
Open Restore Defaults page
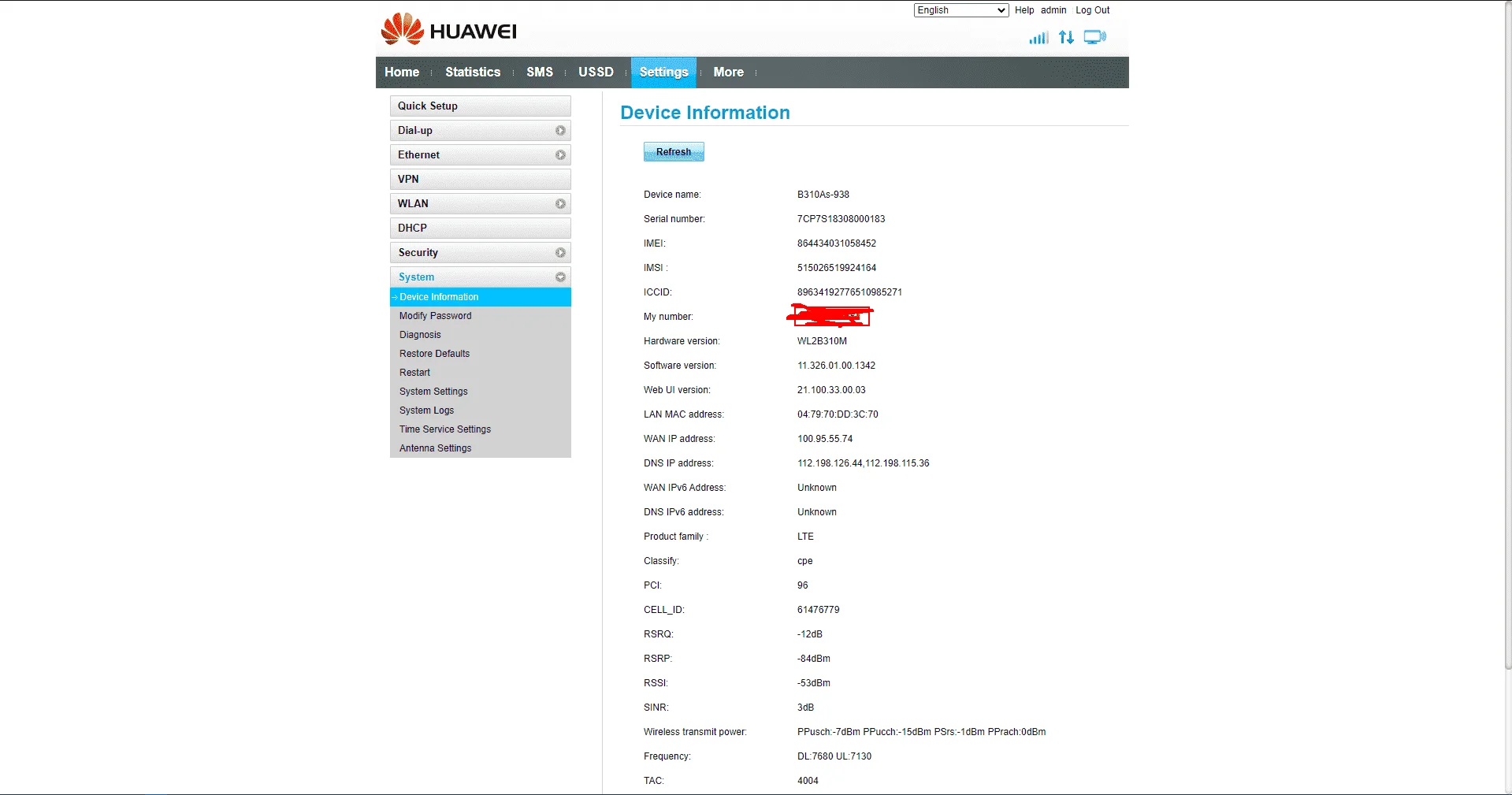434,354
